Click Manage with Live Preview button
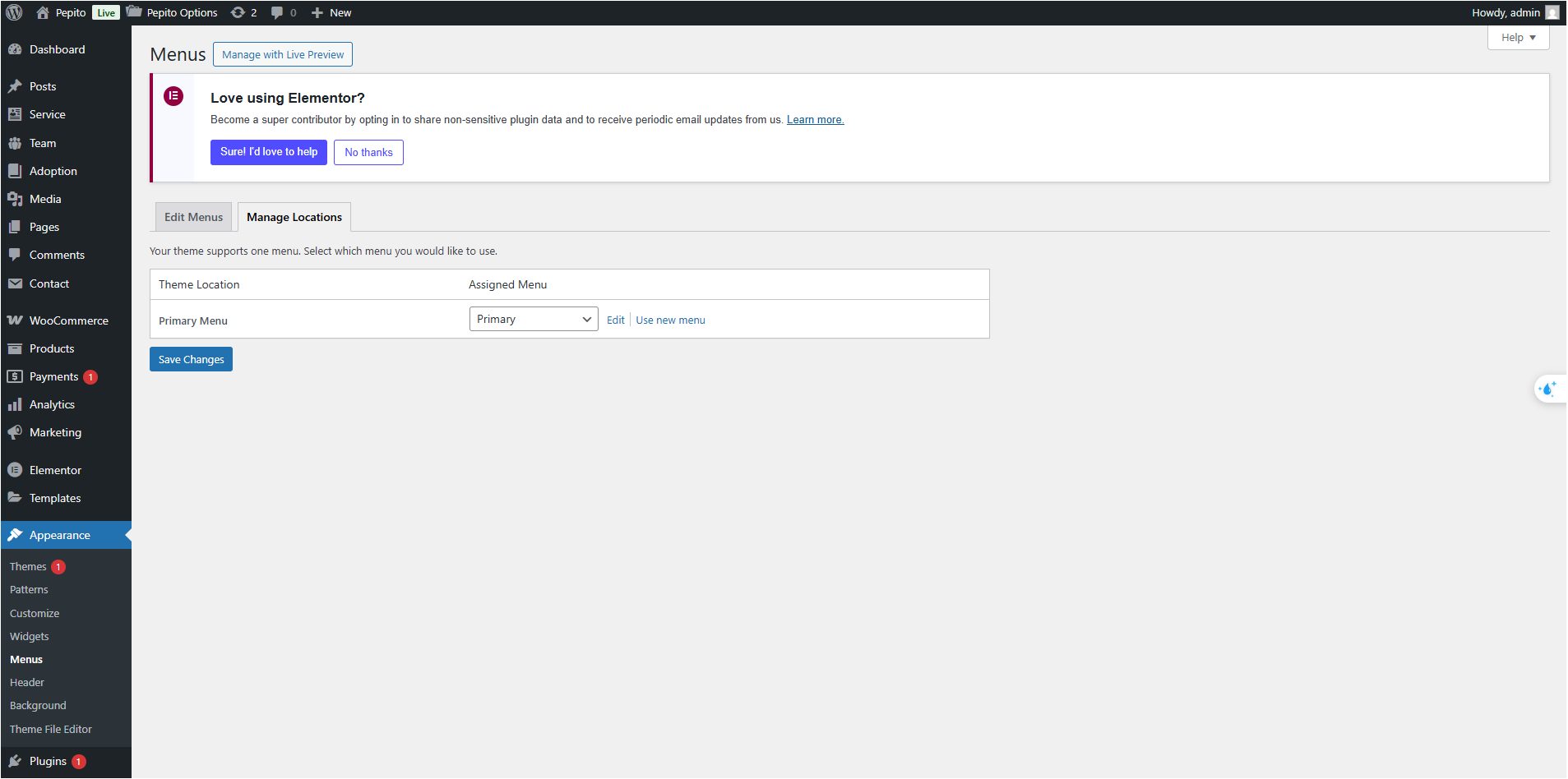Viewport: 1568px width, 779px height. (x=283, y=54)
